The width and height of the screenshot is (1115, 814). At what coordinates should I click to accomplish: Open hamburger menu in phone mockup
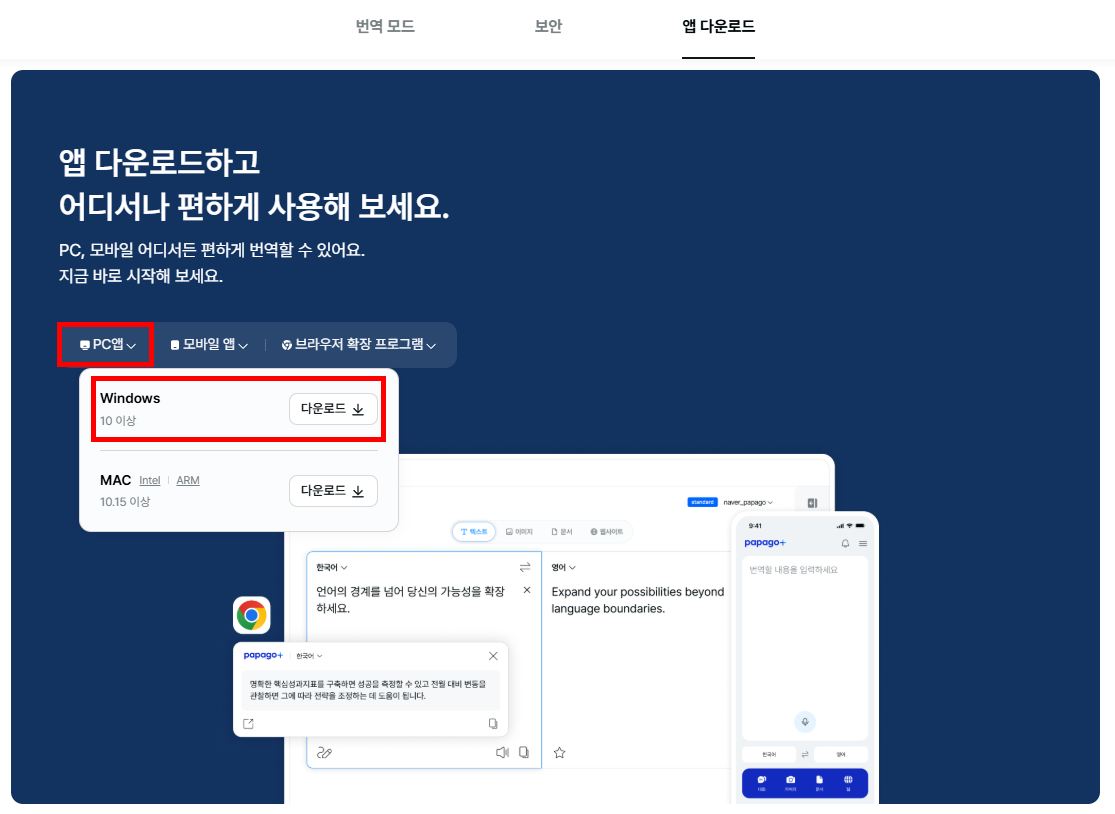pyautogui.click(x=863, y=544)
